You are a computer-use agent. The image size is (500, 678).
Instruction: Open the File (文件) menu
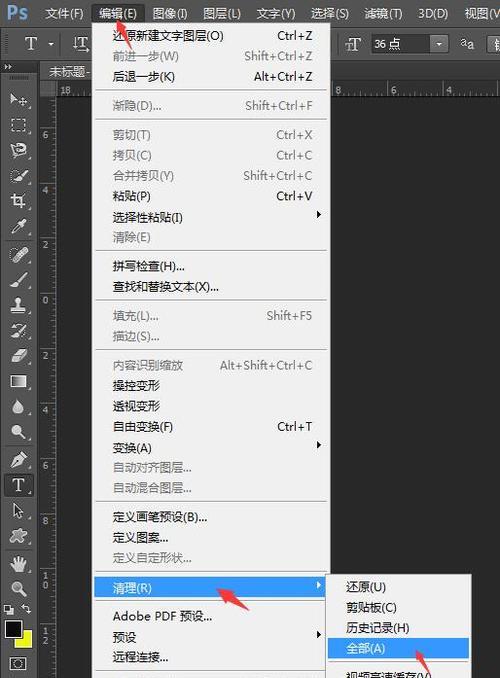(64, 13)
